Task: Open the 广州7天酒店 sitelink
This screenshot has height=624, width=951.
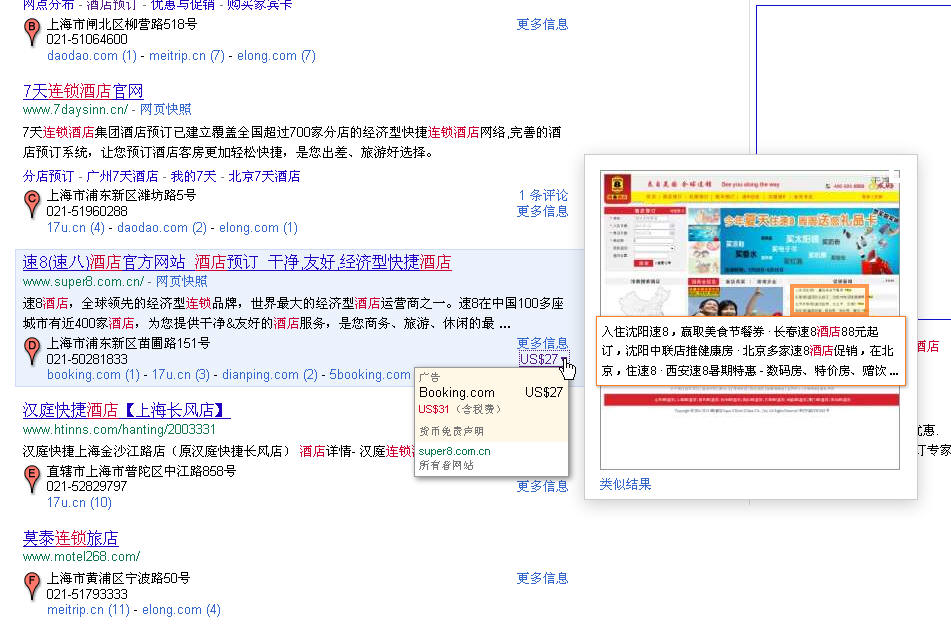Action: [123, 176]
